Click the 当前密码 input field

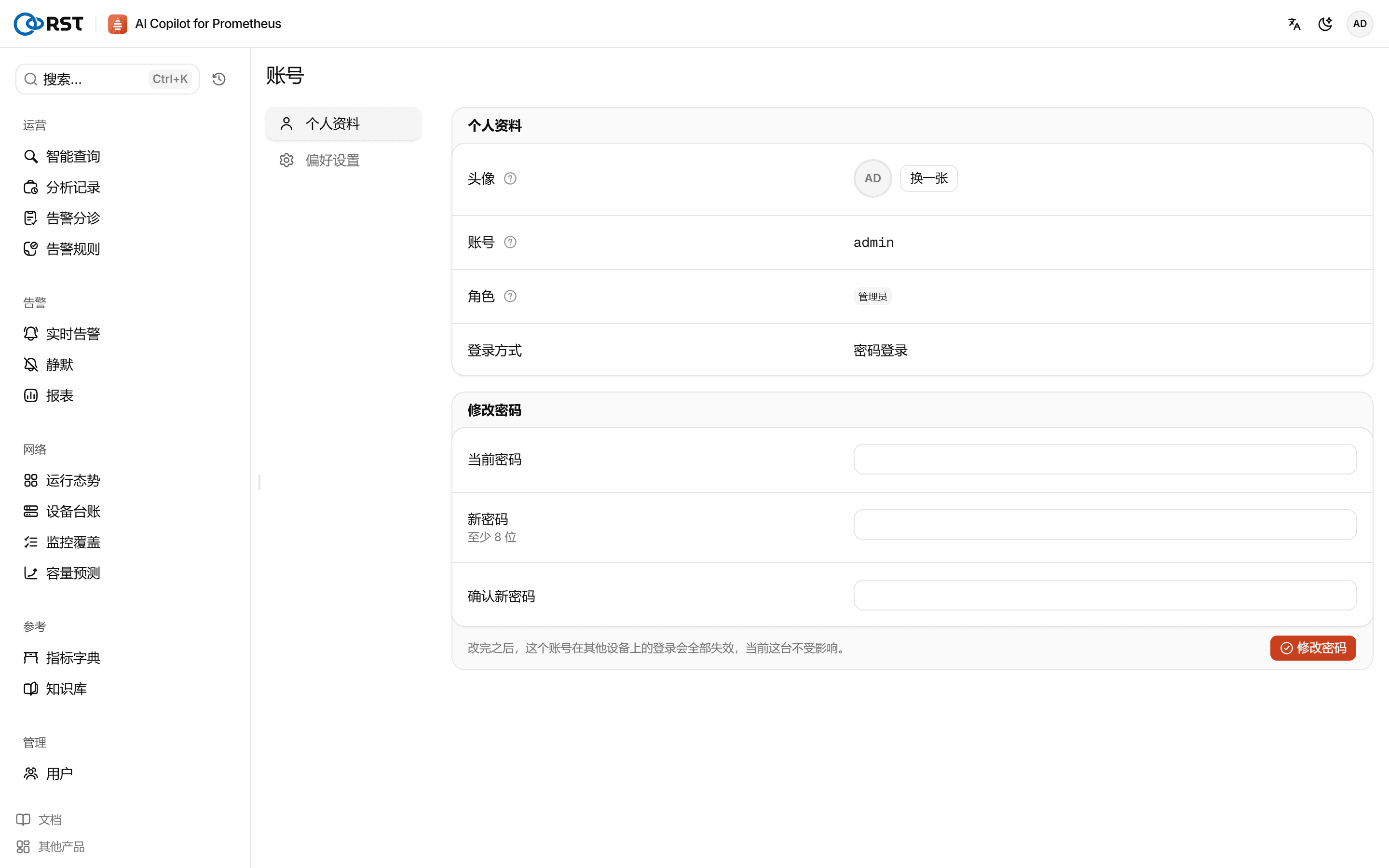click(1105, 459)
